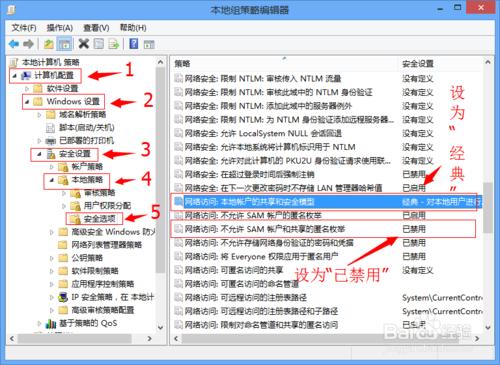
Task: Expand the 软件限制策略 node
Action: (x=52, y=271)
